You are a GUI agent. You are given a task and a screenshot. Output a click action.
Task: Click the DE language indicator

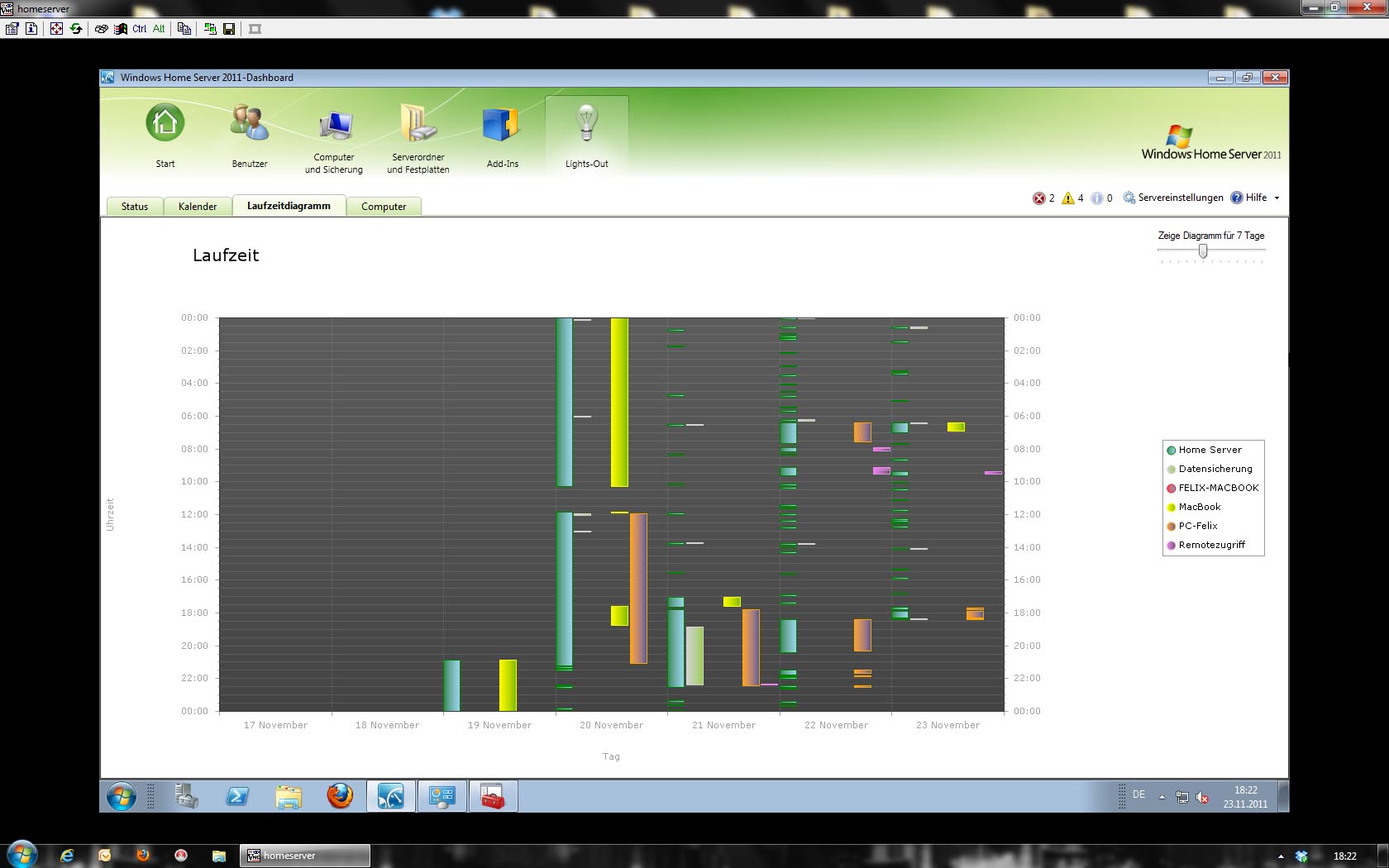(x=1138, y=794)
